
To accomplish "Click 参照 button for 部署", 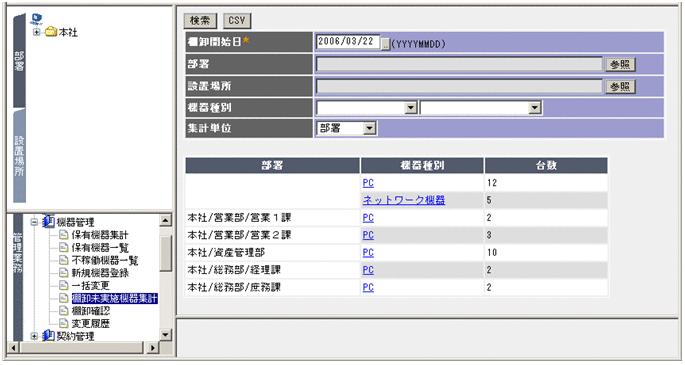I will point(620,65).
